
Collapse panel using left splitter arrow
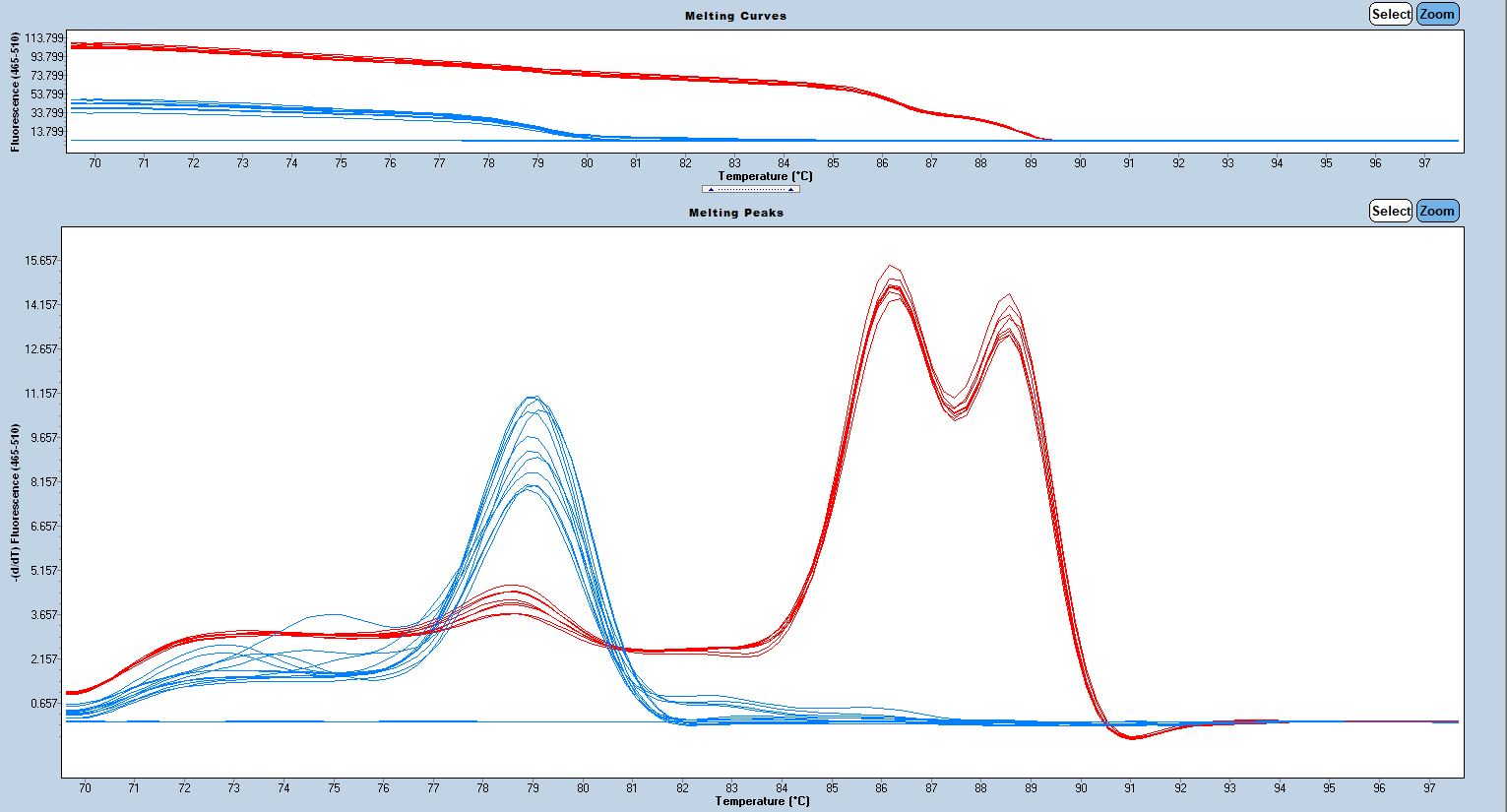[x=712, y=189]
